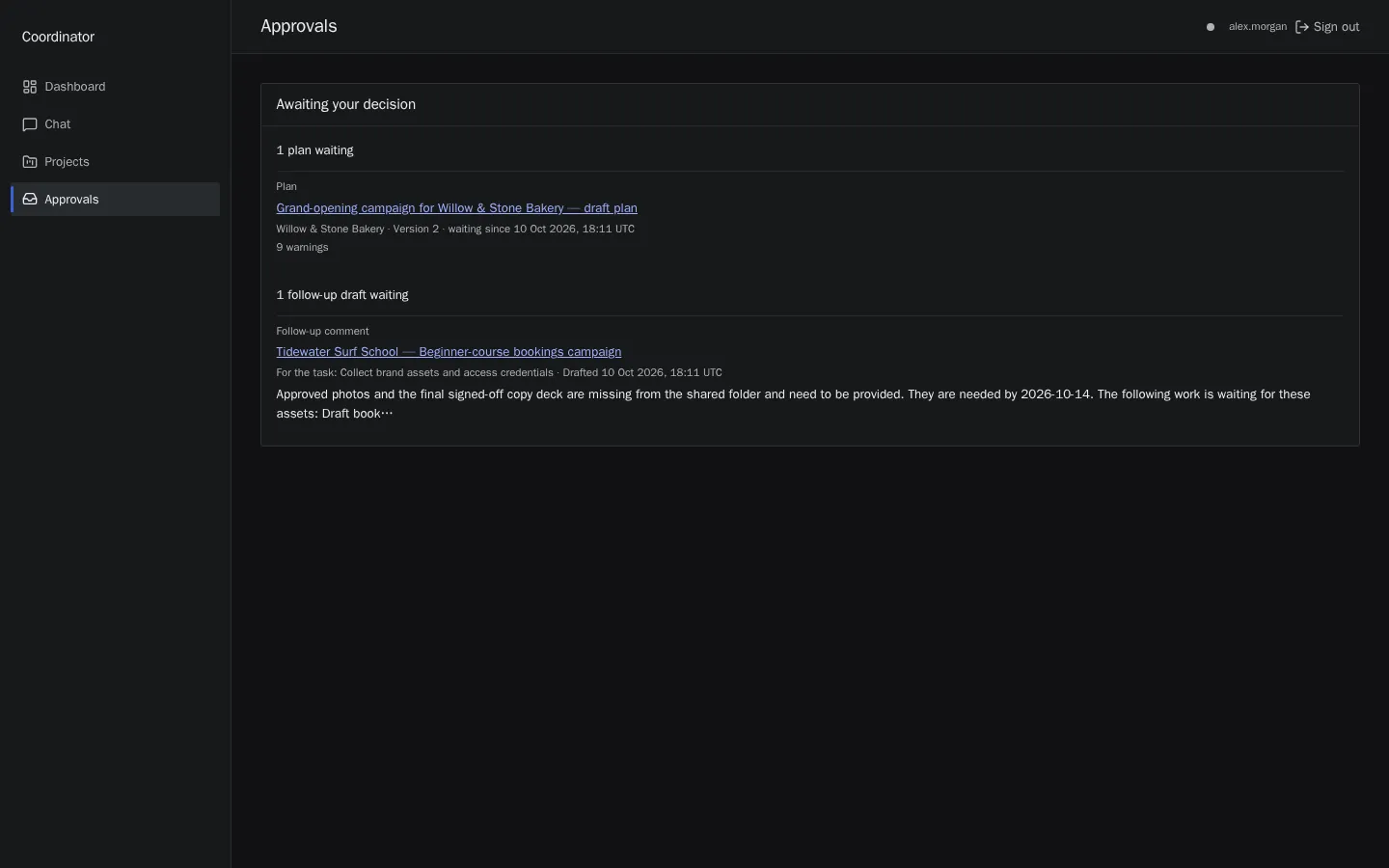Click the "Plan" label above bakery link
Viewport: 1389px width, 868px height.
[x=286, y=187]
